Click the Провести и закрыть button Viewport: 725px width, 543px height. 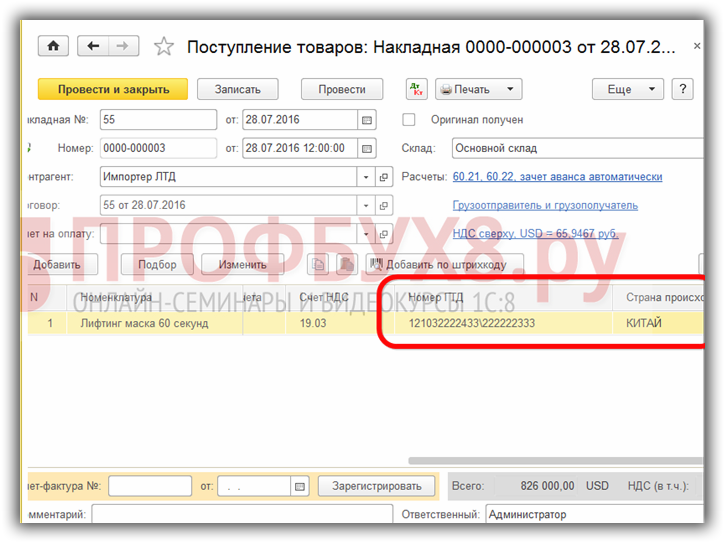coord(113,89)
